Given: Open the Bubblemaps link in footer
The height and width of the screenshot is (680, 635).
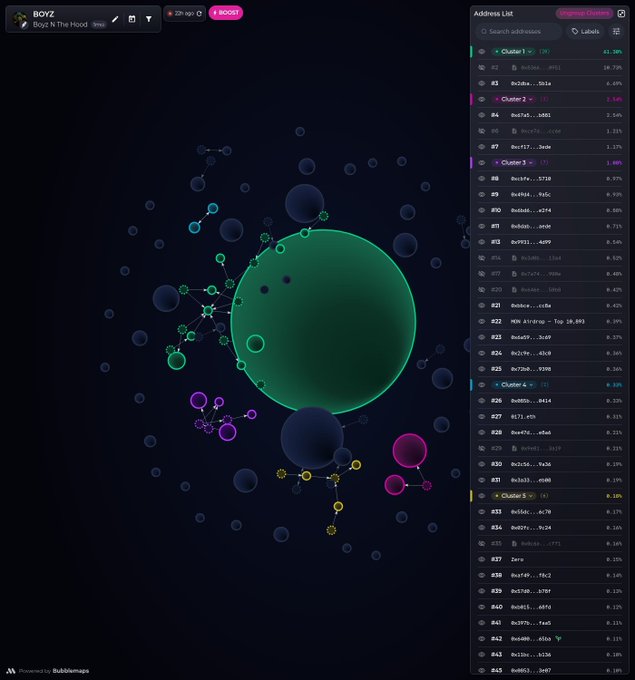Looking at the screenshot, I should (71, 671).
